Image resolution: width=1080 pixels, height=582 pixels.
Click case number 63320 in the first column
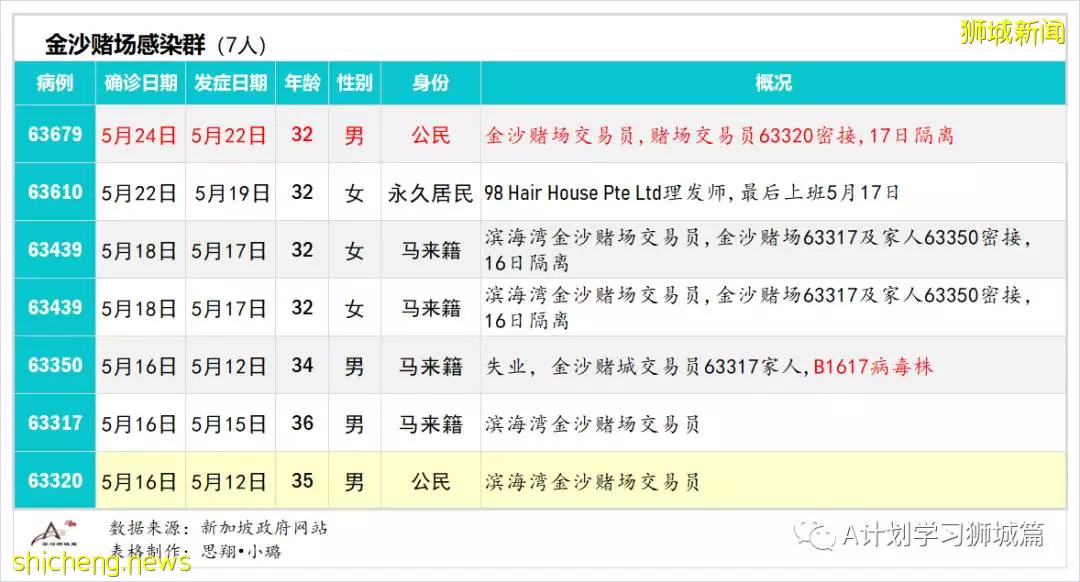[x=55, y=481]
